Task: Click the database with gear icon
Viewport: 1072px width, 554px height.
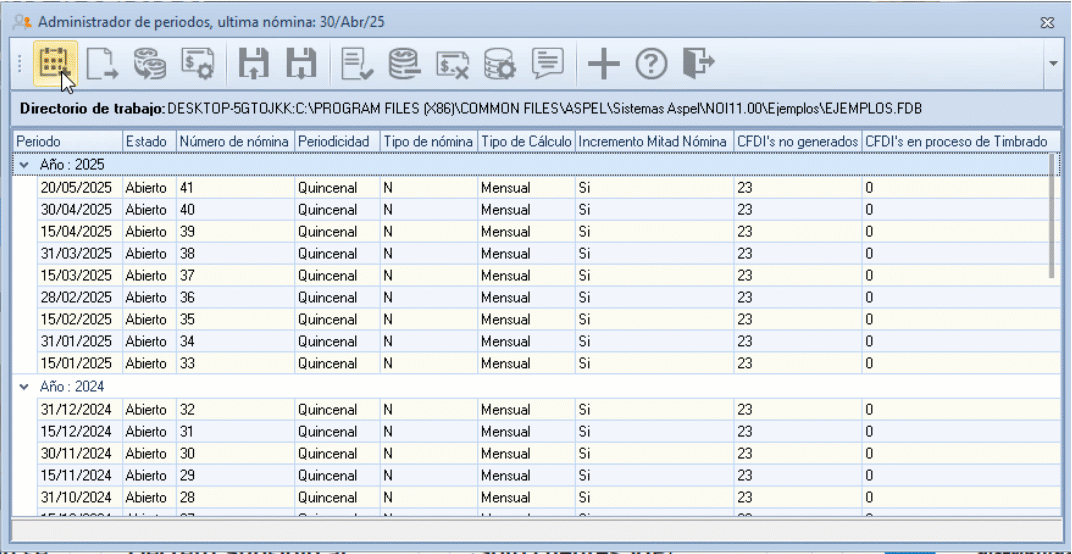Action: coord(498,64)
